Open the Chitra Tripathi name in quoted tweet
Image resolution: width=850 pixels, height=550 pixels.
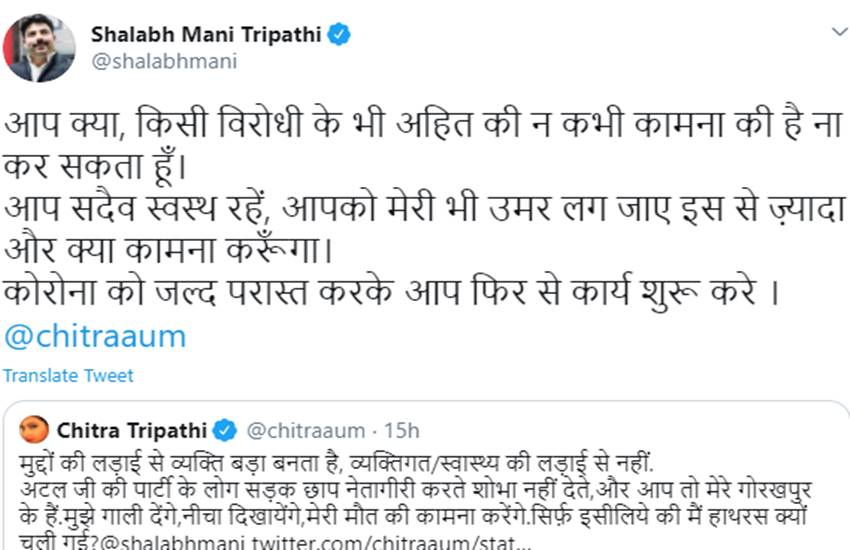click(x=132, y=431)
